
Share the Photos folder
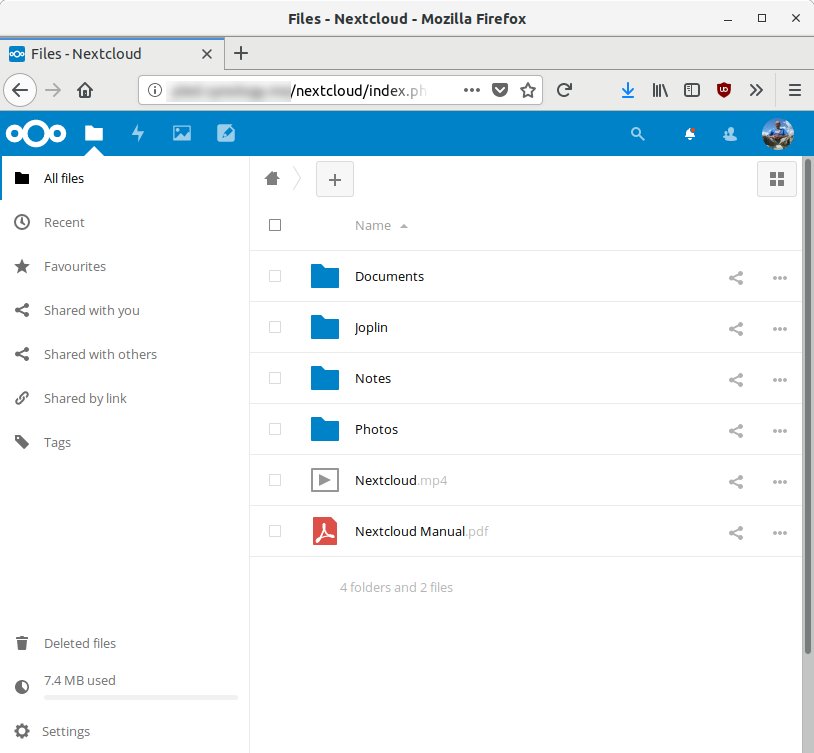[736, 431]
